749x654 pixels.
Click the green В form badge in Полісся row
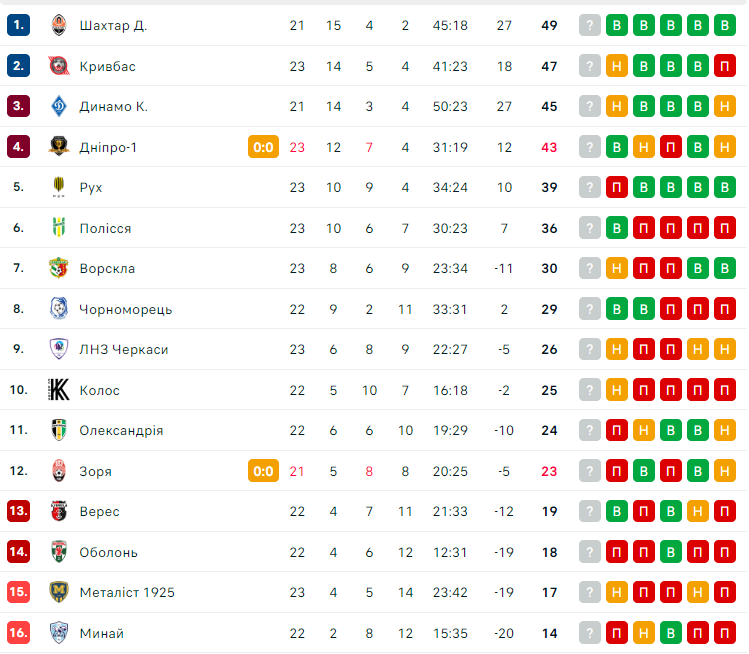(617, 228)
